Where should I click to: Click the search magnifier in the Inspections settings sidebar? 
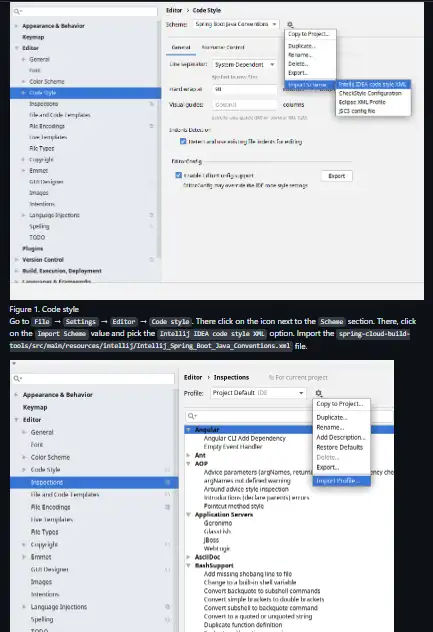point(18,378)
